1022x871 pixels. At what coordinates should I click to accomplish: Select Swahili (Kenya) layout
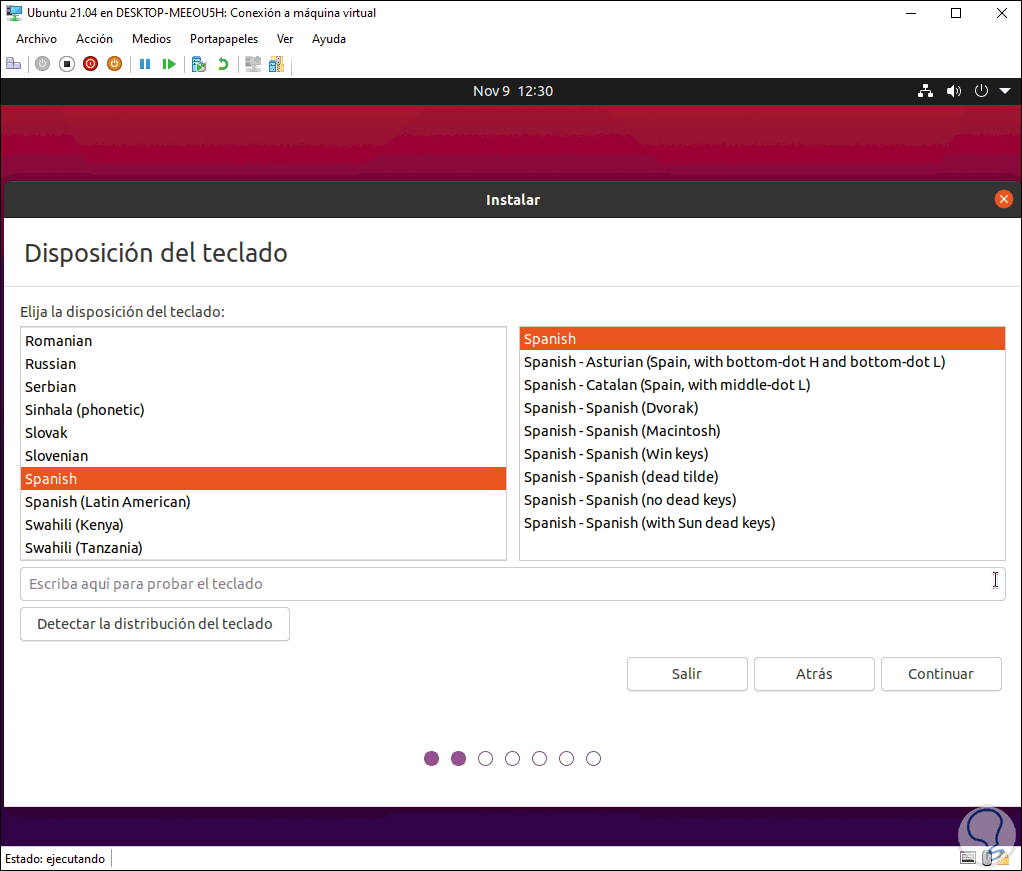pyautogui.click(x=263, y=525)
